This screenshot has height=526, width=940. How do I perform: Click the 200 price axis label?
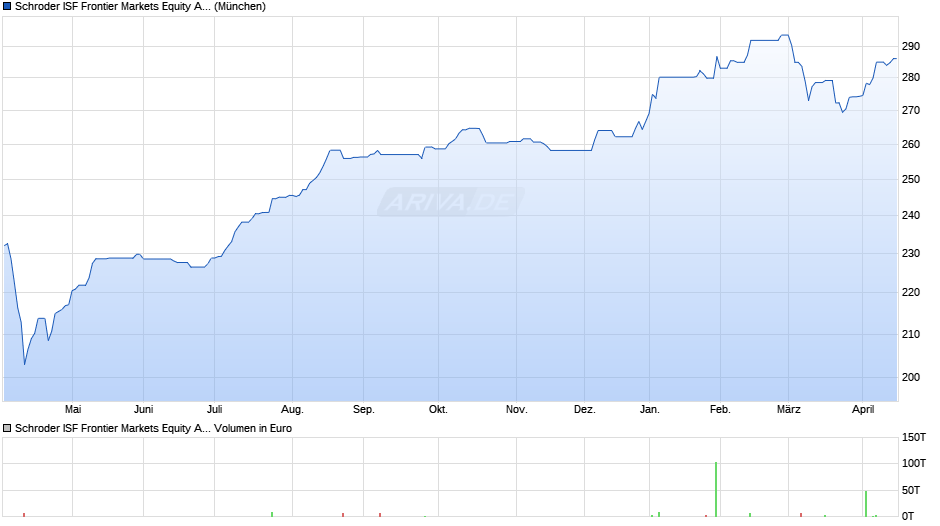point(911,377)
